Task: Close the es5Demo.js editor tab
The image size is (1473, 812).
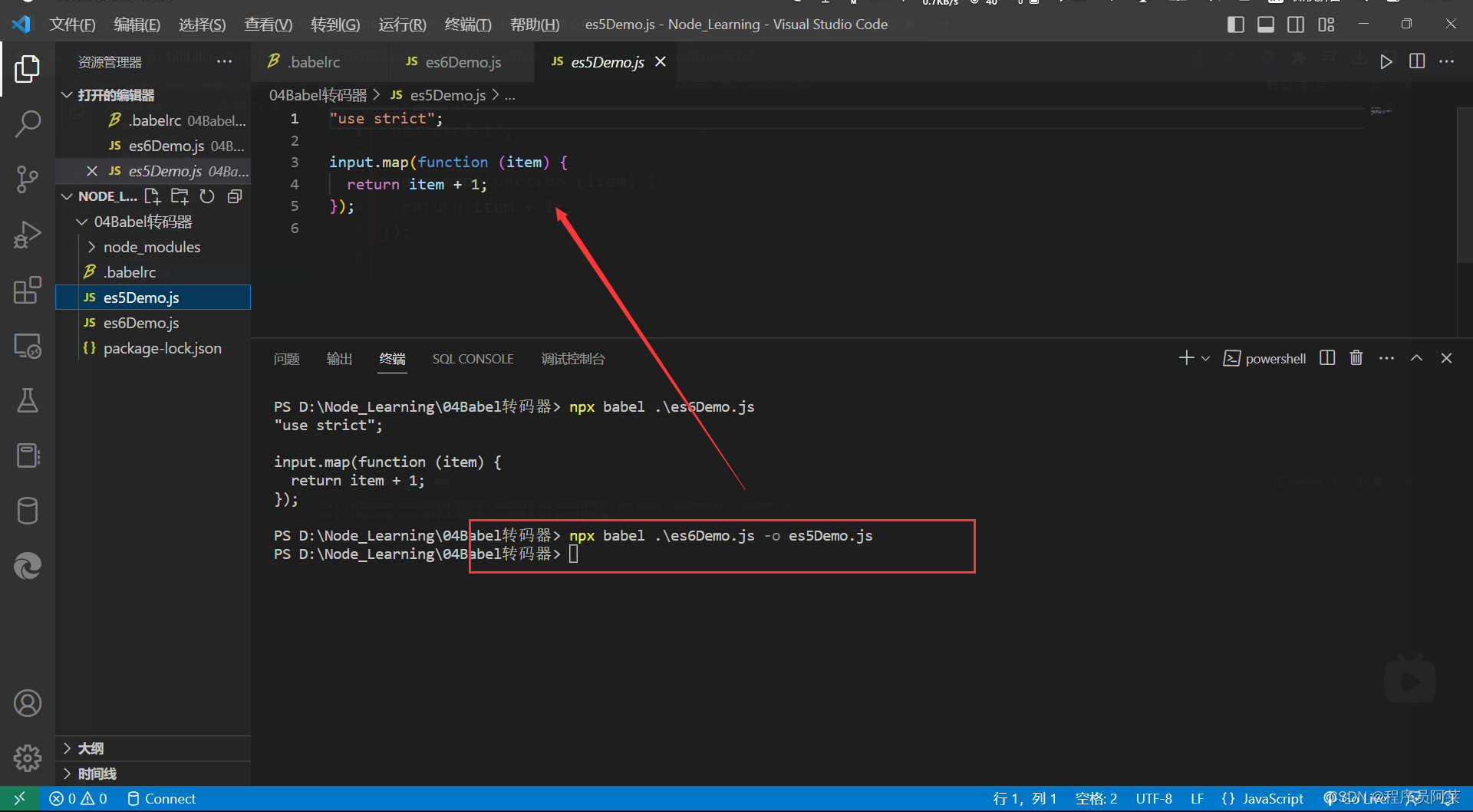Action: (x=660, y=61)
